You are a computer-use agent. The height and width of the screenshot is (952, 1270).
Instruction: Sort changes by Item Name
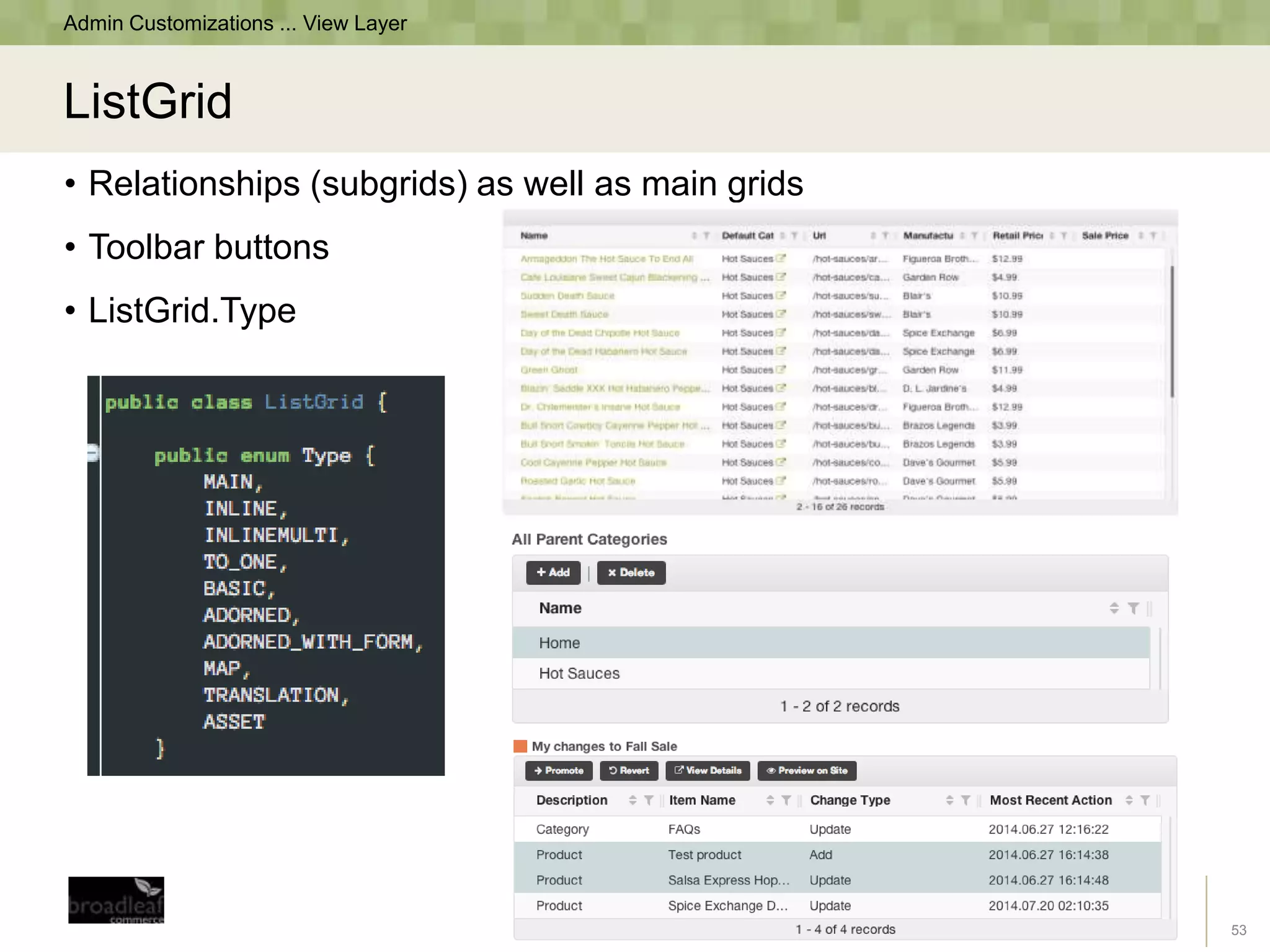(x=770, y=800)
